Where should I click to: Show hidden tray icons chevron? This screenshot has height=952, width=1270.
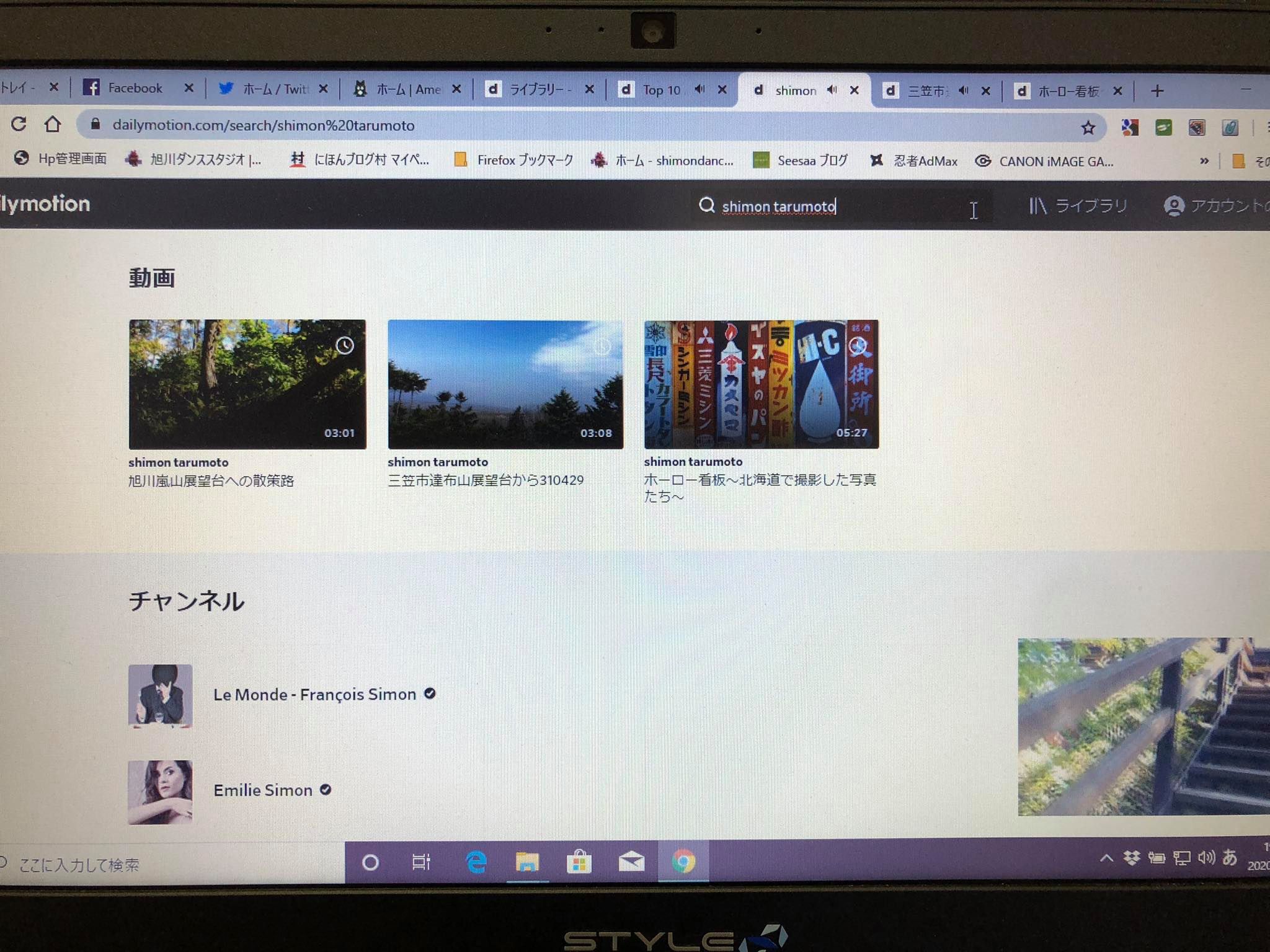tap(1106, 858)
